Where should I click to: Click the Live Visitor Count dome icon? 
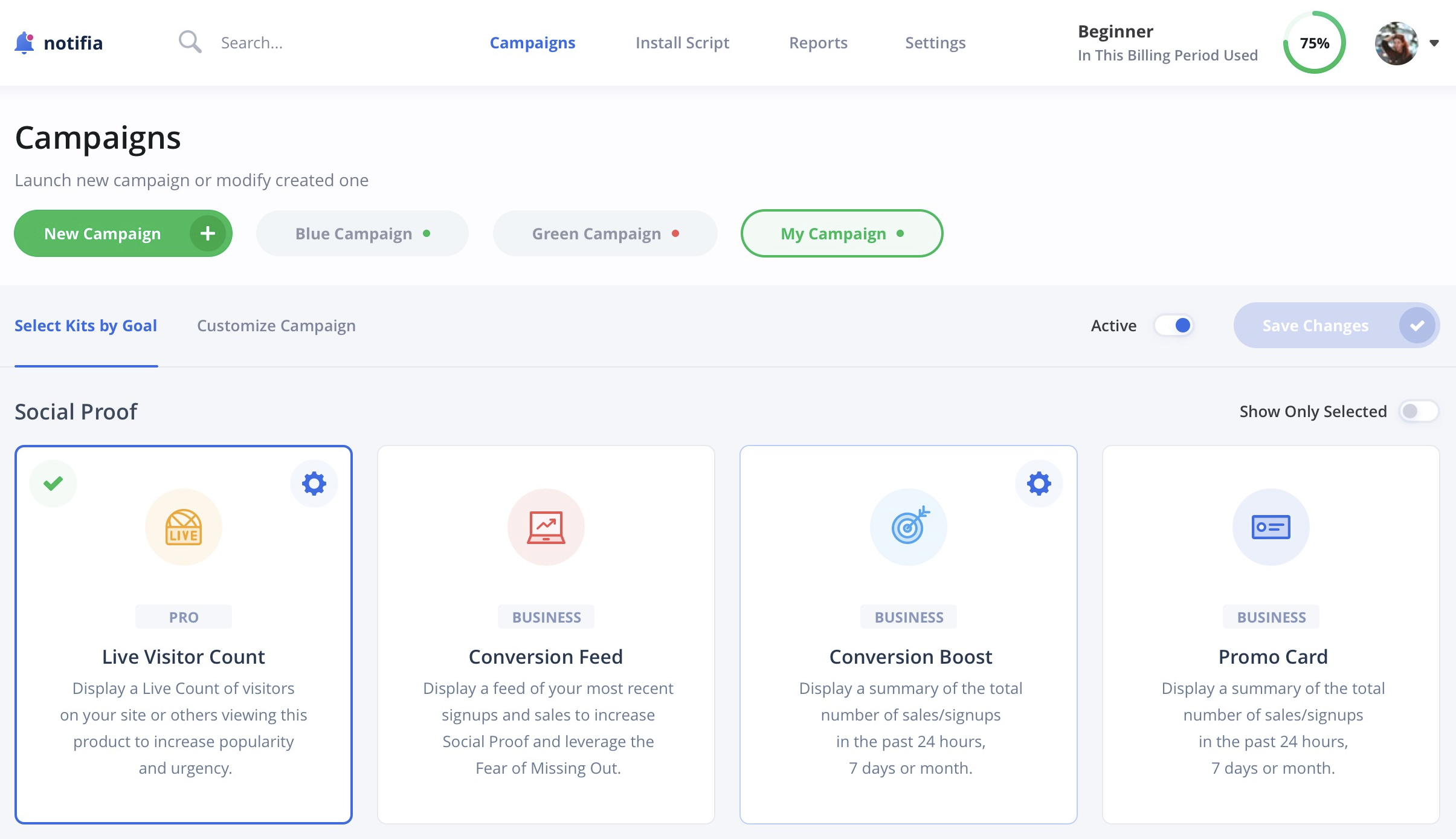coord(184,527)
